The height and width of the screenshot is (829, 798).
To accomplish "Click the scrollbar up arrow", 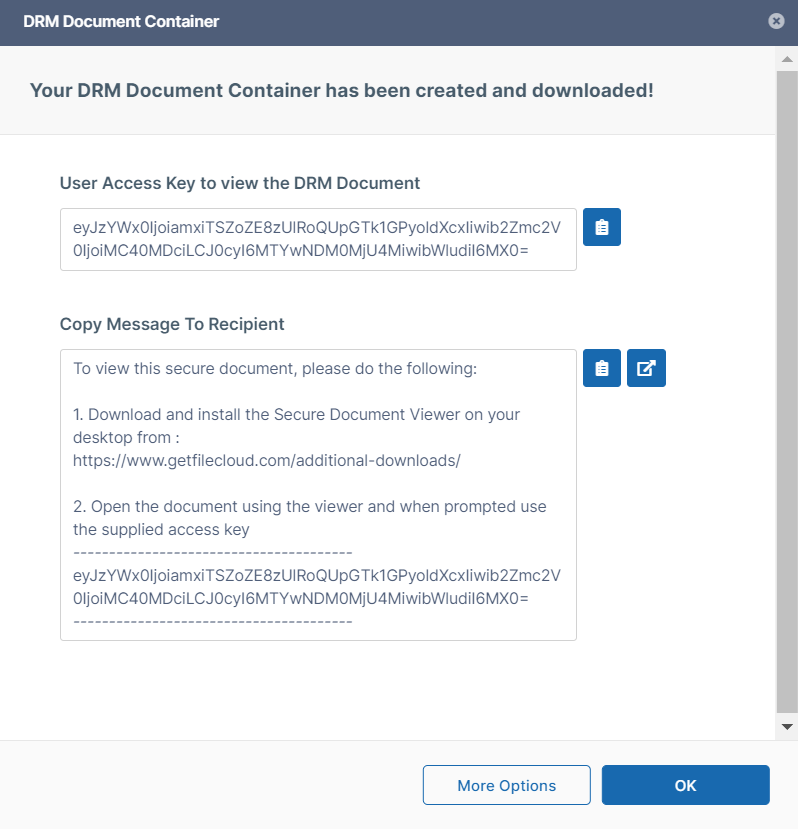I will pos(786,60).
